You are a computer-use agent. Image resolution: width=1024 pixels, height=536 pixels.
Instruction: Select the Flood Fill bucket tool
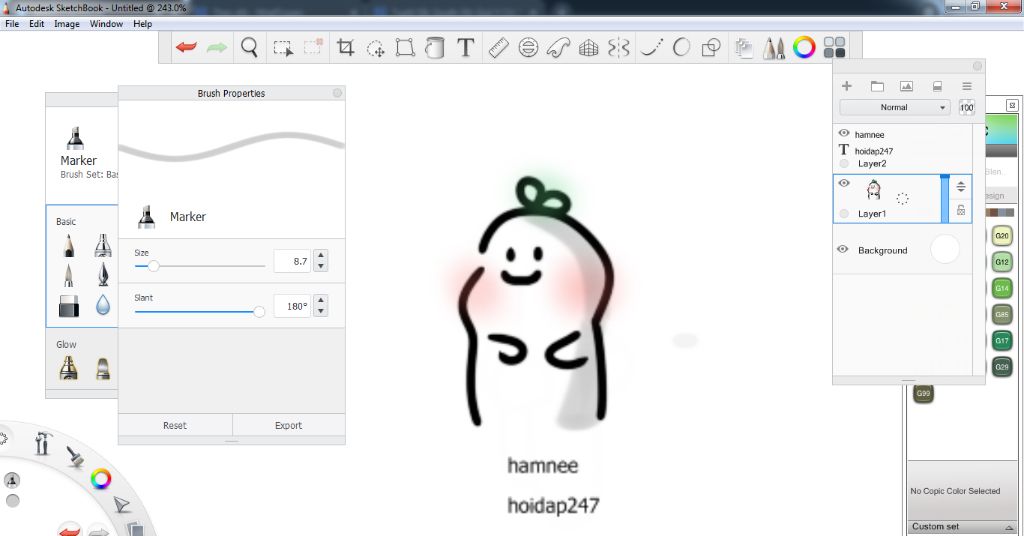coord(434,48)
